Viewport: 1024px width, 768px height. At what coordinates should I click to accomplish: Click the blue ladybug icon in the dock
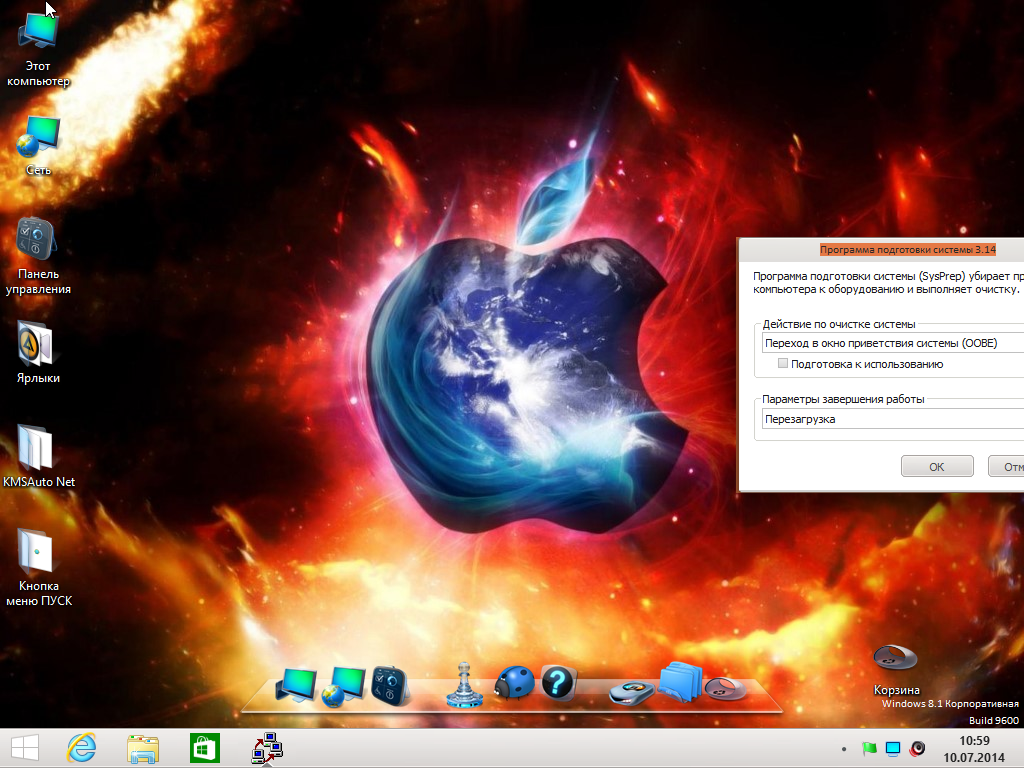tap(515, 682)
